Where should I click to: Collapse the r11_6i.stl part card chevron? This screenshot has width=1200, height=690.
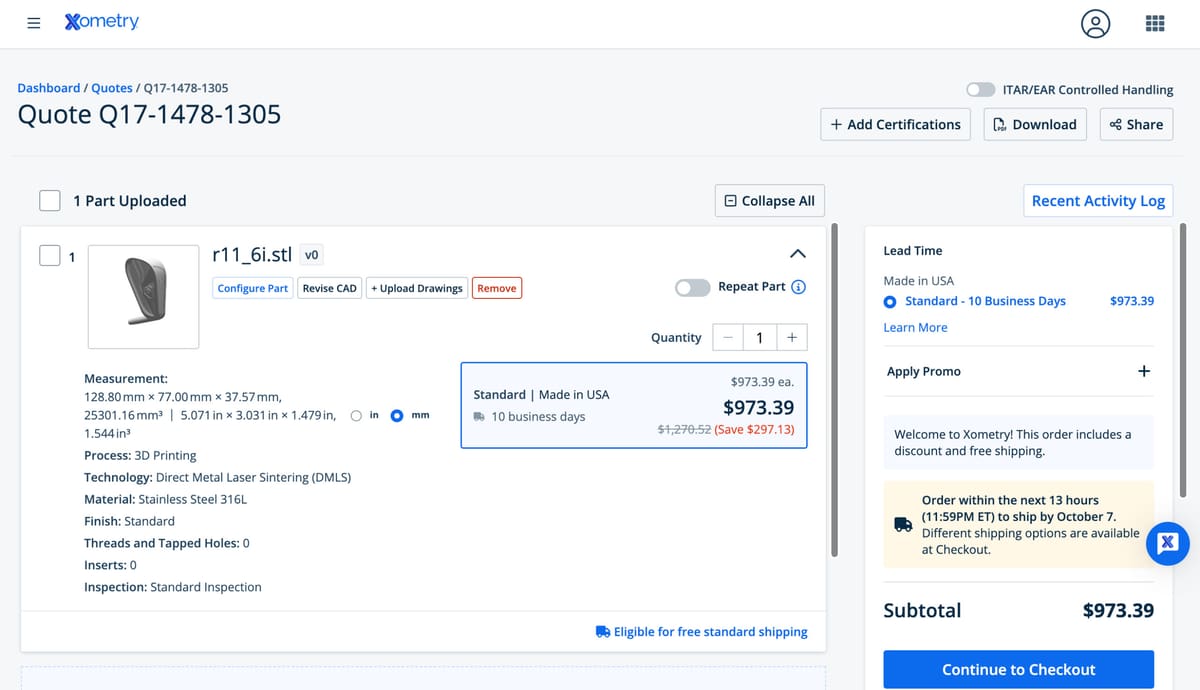(x=798, y=254)
